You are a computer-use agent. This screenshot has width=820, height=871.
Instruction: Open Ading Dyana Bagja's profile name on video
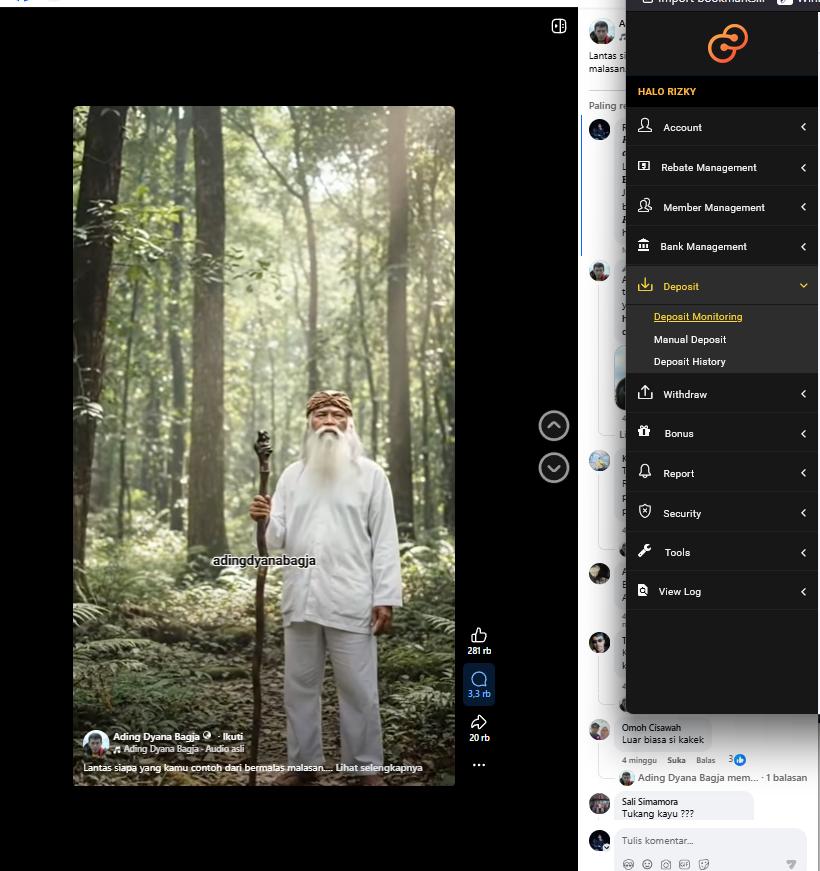(x=156, y=737)
